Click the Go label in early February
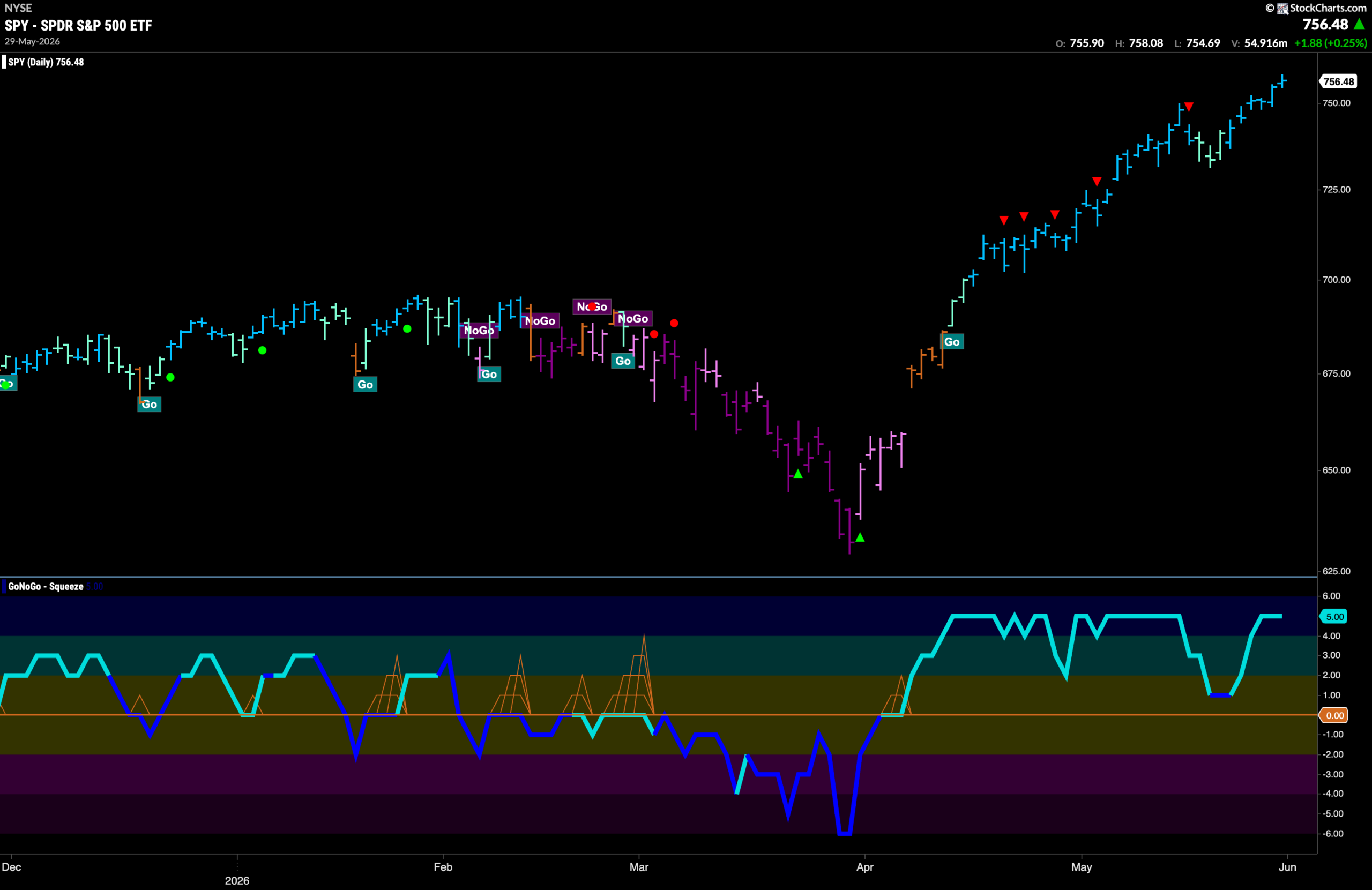This screenshot has height=890, width=1372. click(x=489, y=374)
